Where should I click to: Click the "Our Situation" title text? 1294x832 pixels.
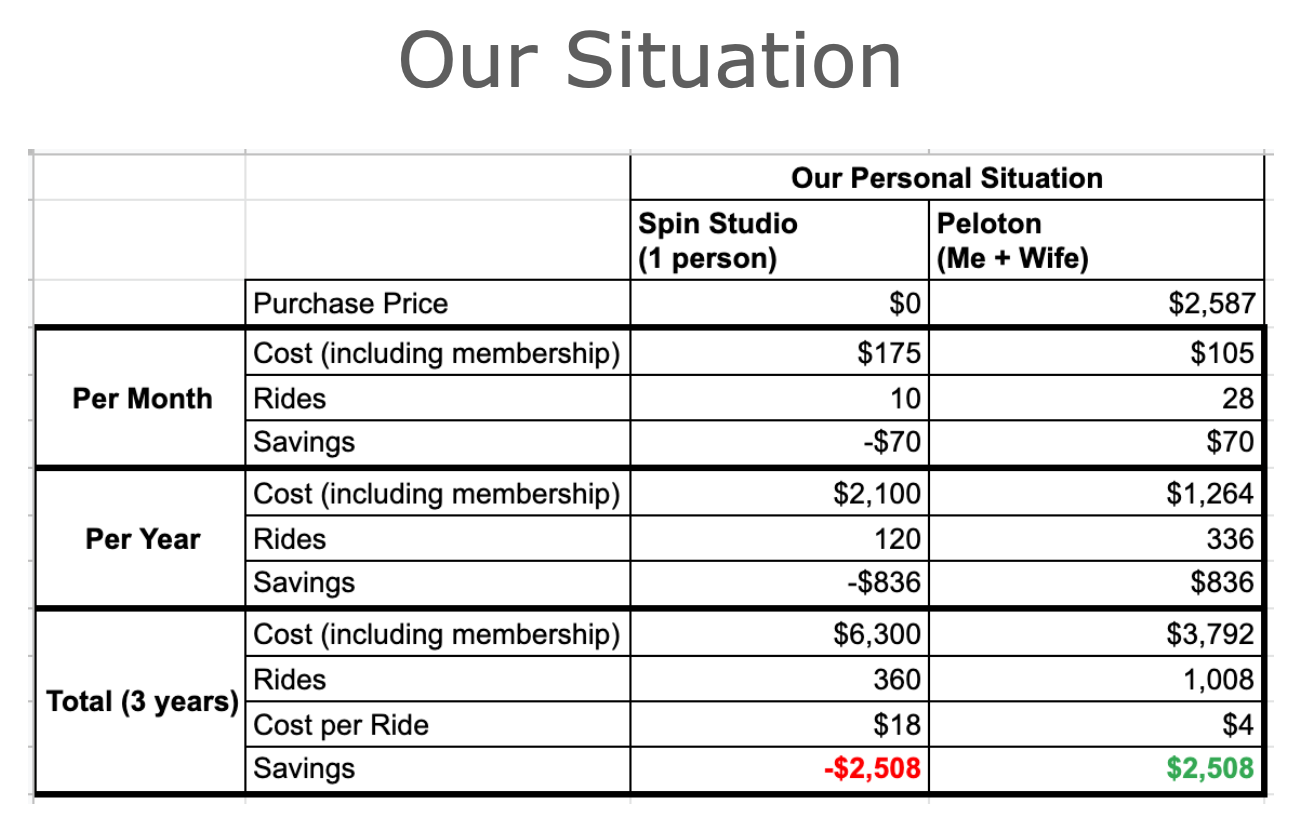[x=650, y=60]
